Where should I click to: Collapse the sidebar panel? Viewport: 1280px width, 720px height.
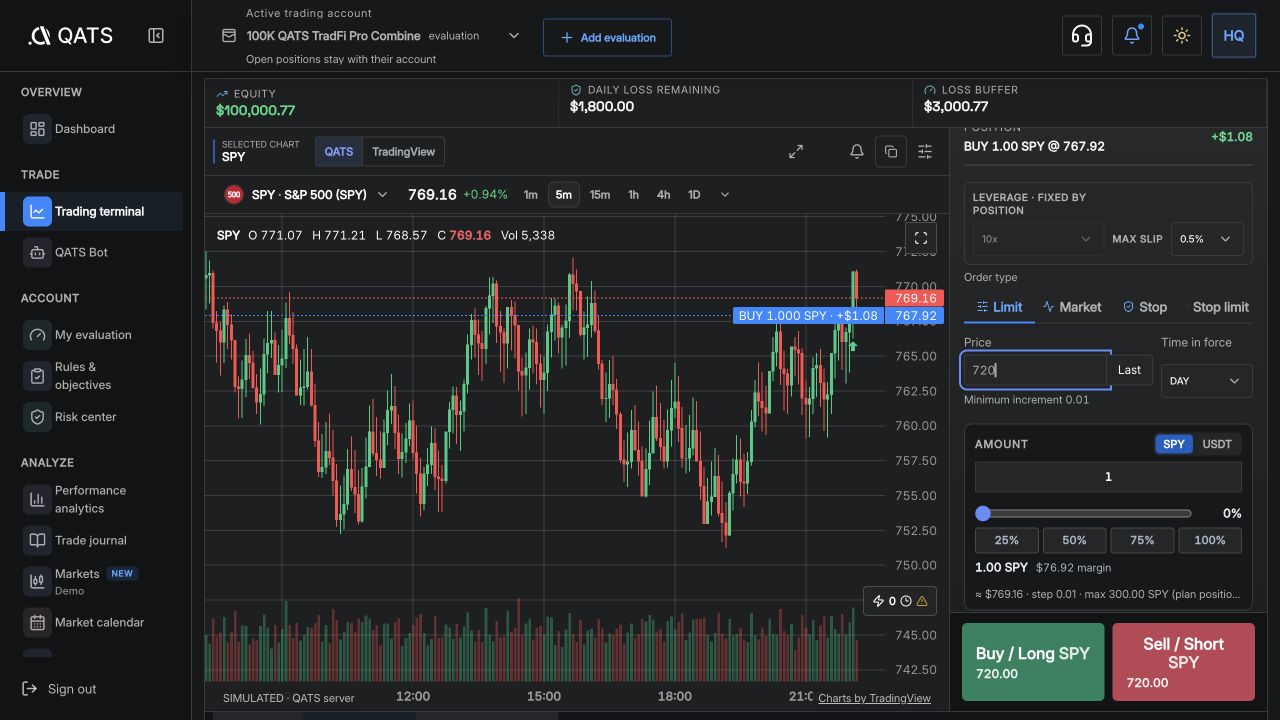pyautogui.click(x=156, y=36)
